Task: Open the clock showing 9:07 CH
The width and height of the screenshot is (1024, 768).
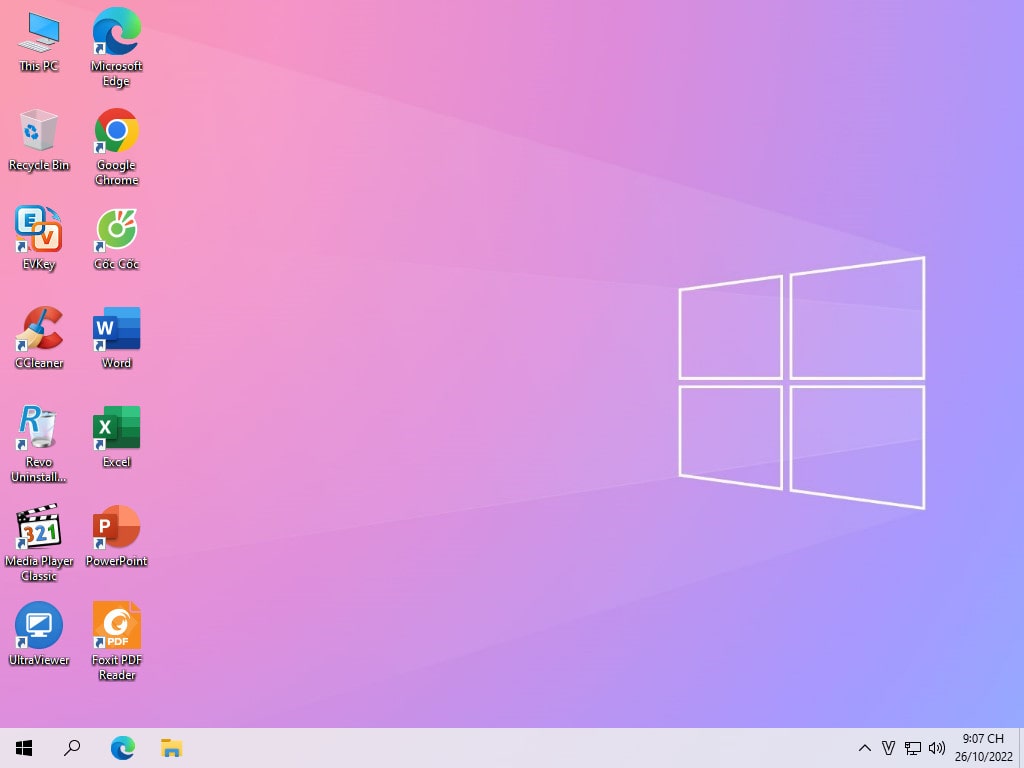Action: coord(984,748)
